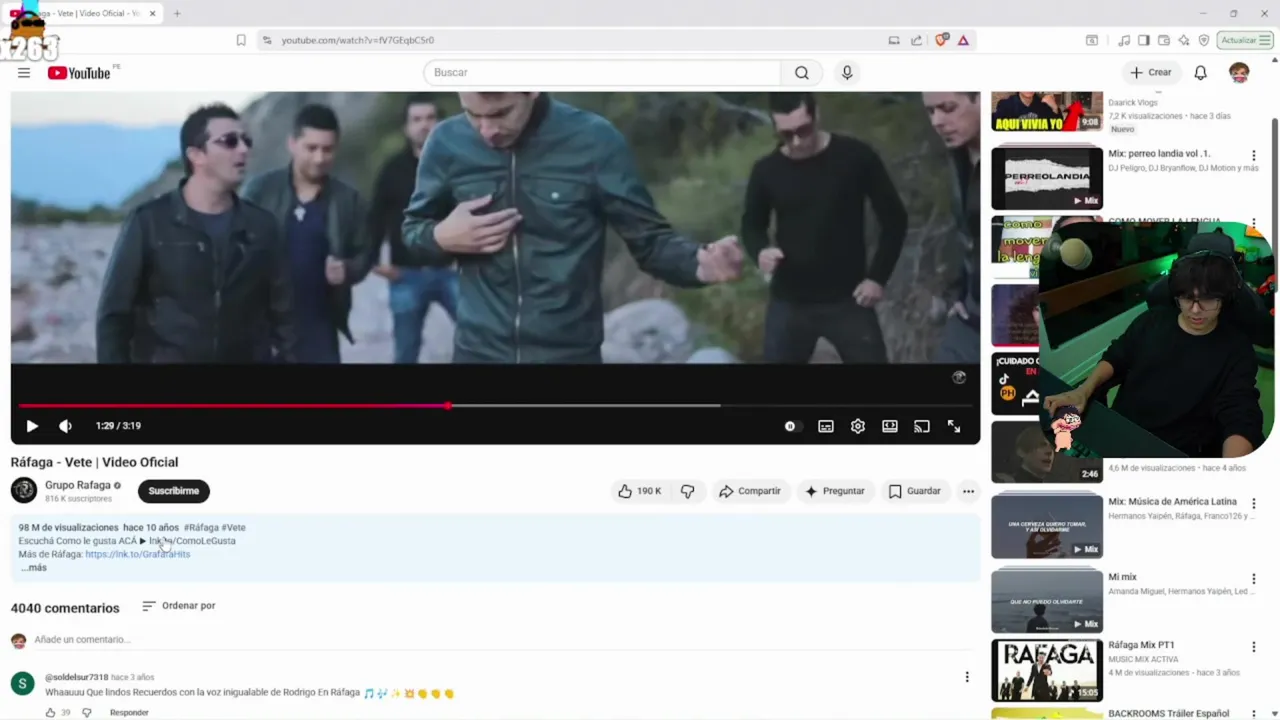Switch player to theater mode
This screenshot has width=1280, height=720.
890,426
